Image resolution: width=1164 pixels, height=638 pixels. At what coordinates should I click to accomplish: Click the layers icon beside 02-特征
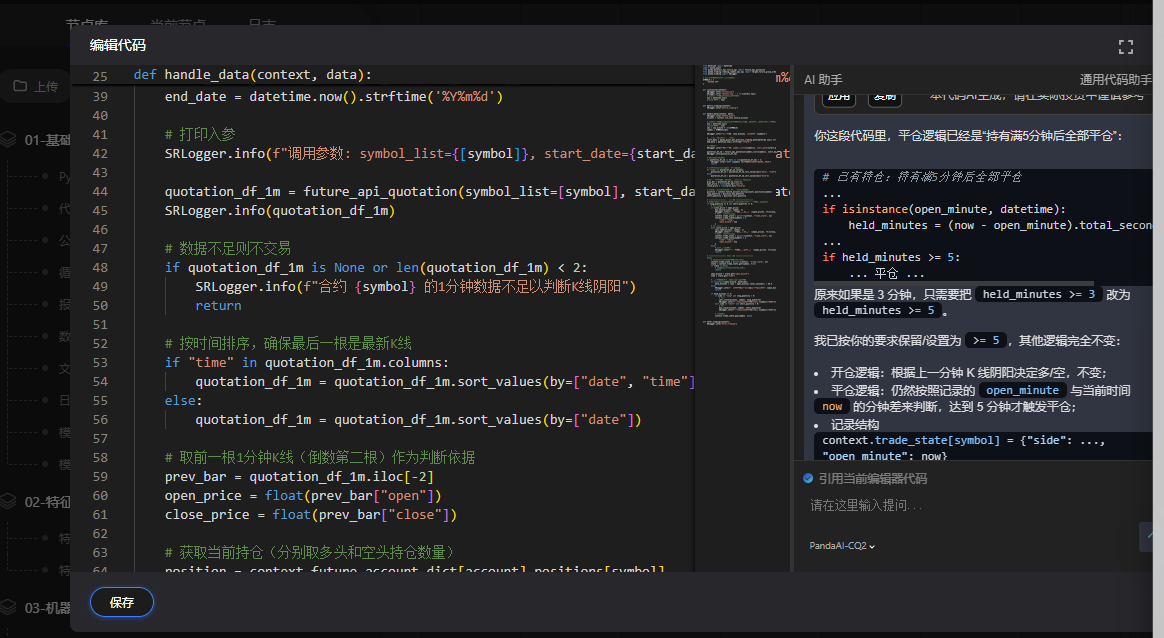[x=8, y=501]
